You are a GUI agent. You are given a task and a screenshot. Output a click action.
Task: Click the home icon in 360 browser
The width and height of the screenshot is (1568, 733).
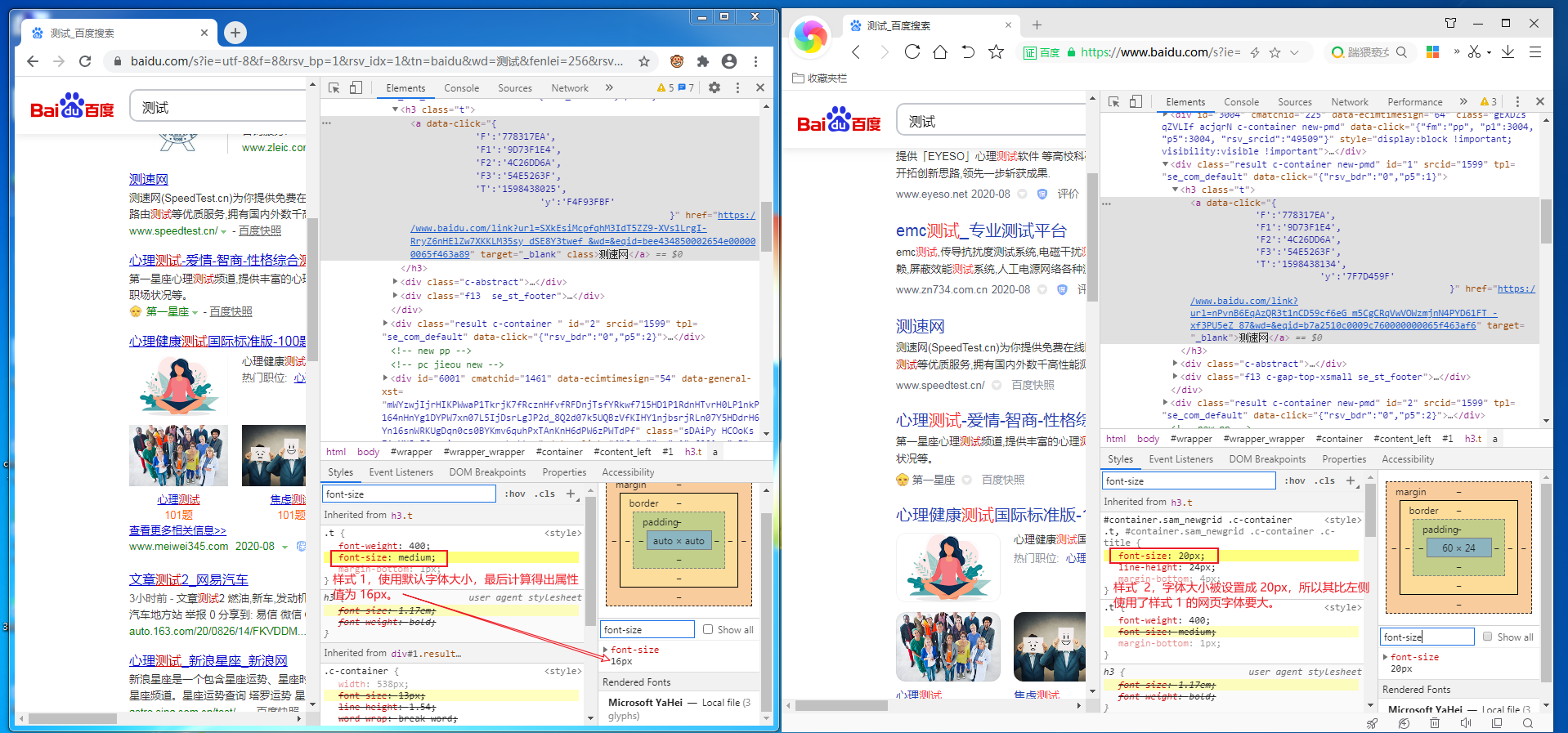[x=940, y=52]
